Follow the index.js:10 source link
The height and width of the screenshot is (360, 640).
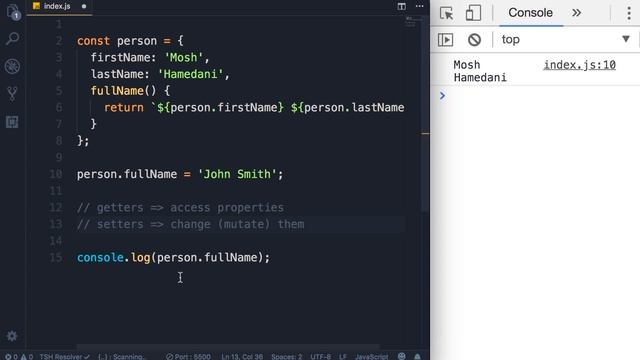[580, 65]
